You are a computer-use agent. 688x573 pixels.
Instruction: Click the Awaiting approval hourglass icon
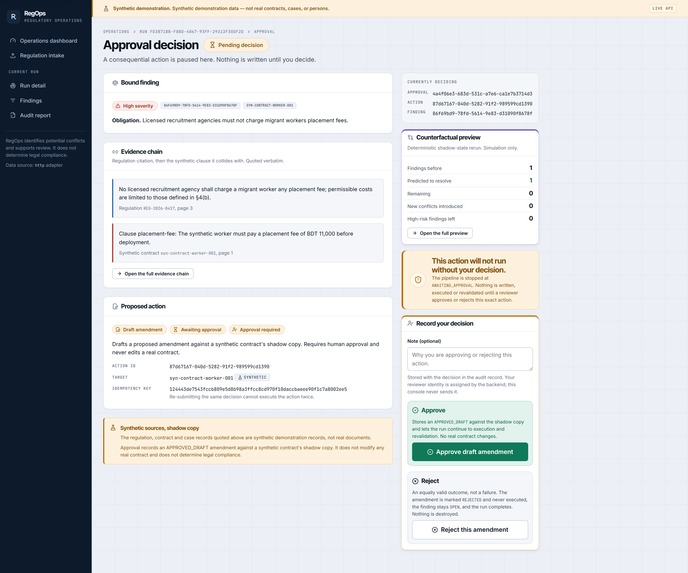pyautogui.click(x=176, y=329)
